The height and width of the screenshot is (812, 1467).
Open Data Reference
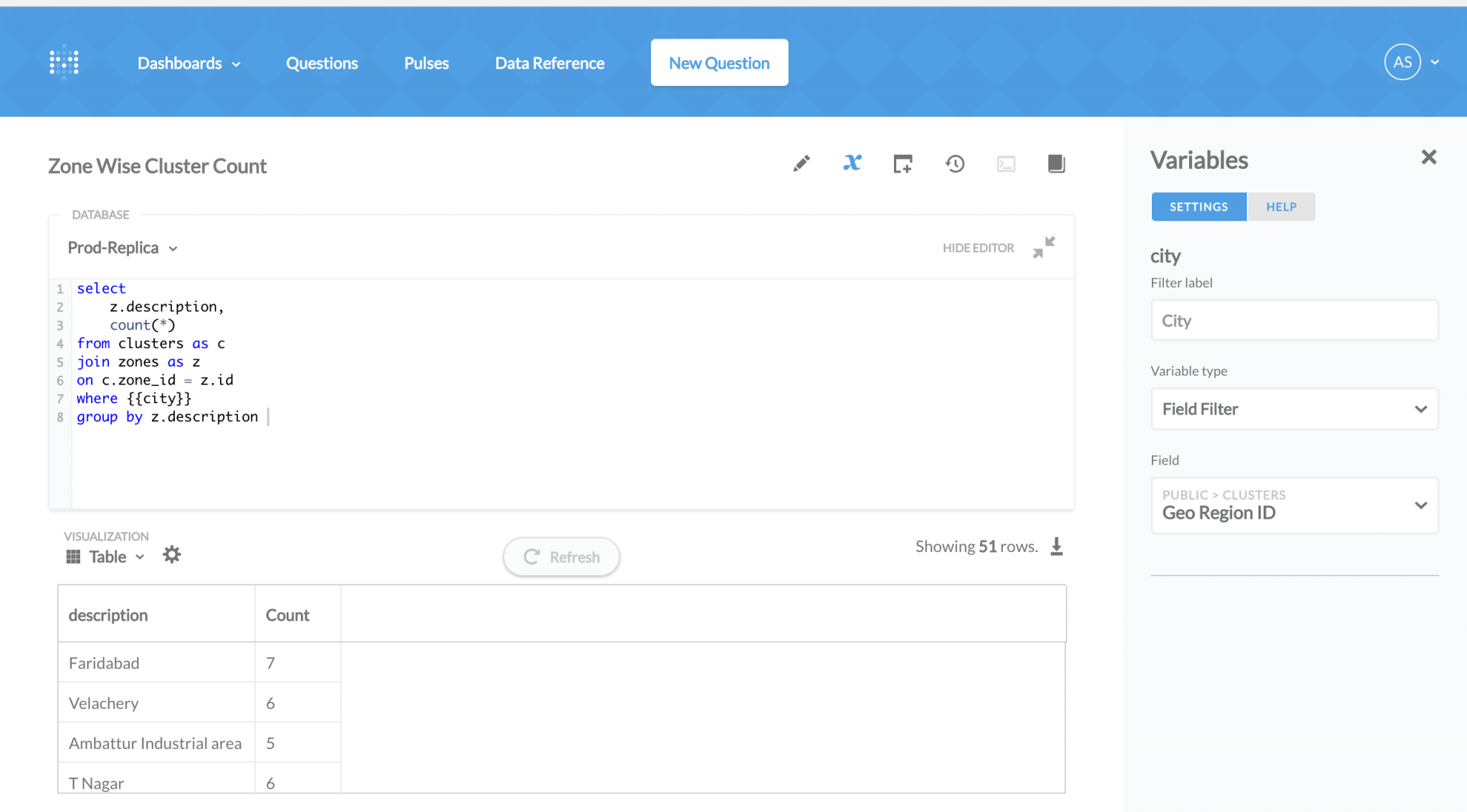click(549, 63)
